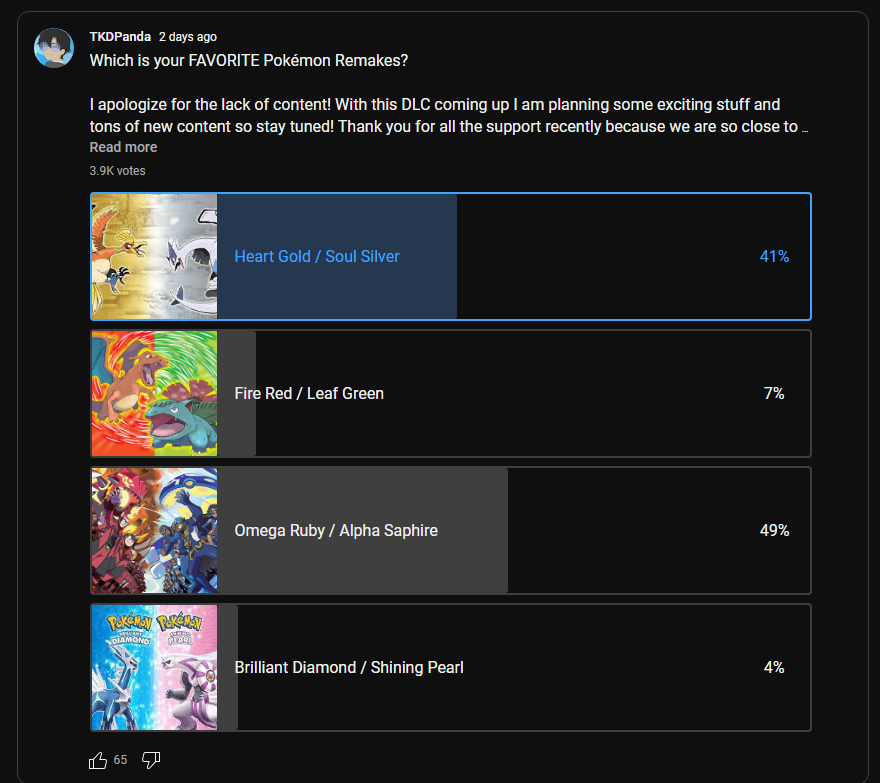Image resolution: width=880 pixels, height=783 pixels.
Task: Click the thumbs up like icon
Action: [98, 760]
